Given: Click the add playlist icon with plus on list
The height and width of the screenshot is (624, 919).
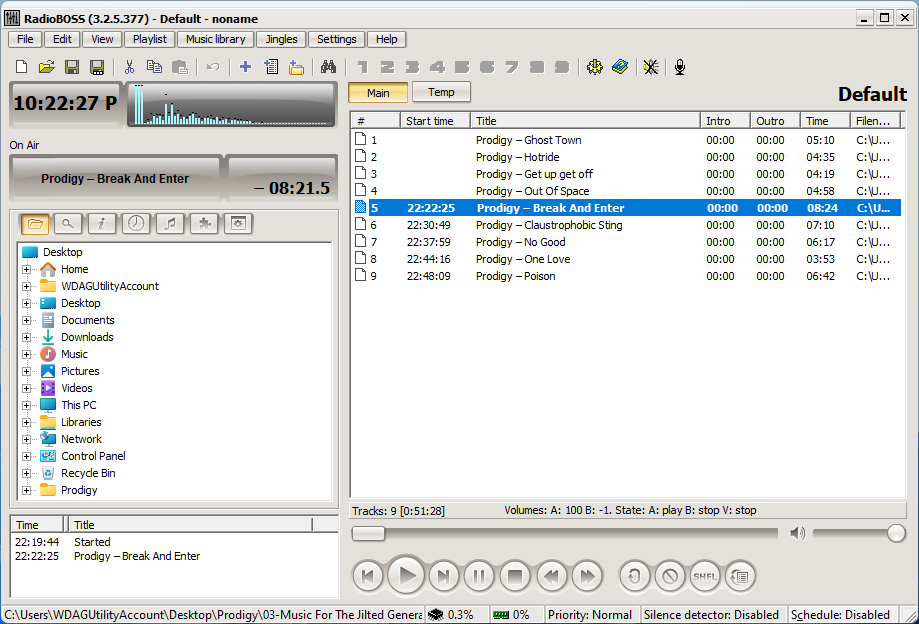Looking at the screenshot, I should (x=271, y=67).
